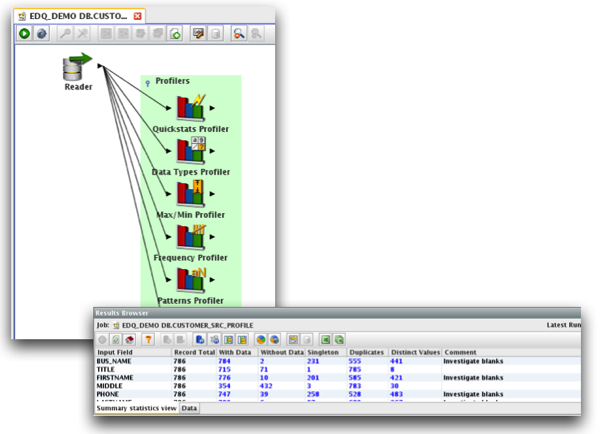Open the 432 Without Data value for MIDDLE
This screenshot has width=600, height=434.
click(x=266, y=386)
